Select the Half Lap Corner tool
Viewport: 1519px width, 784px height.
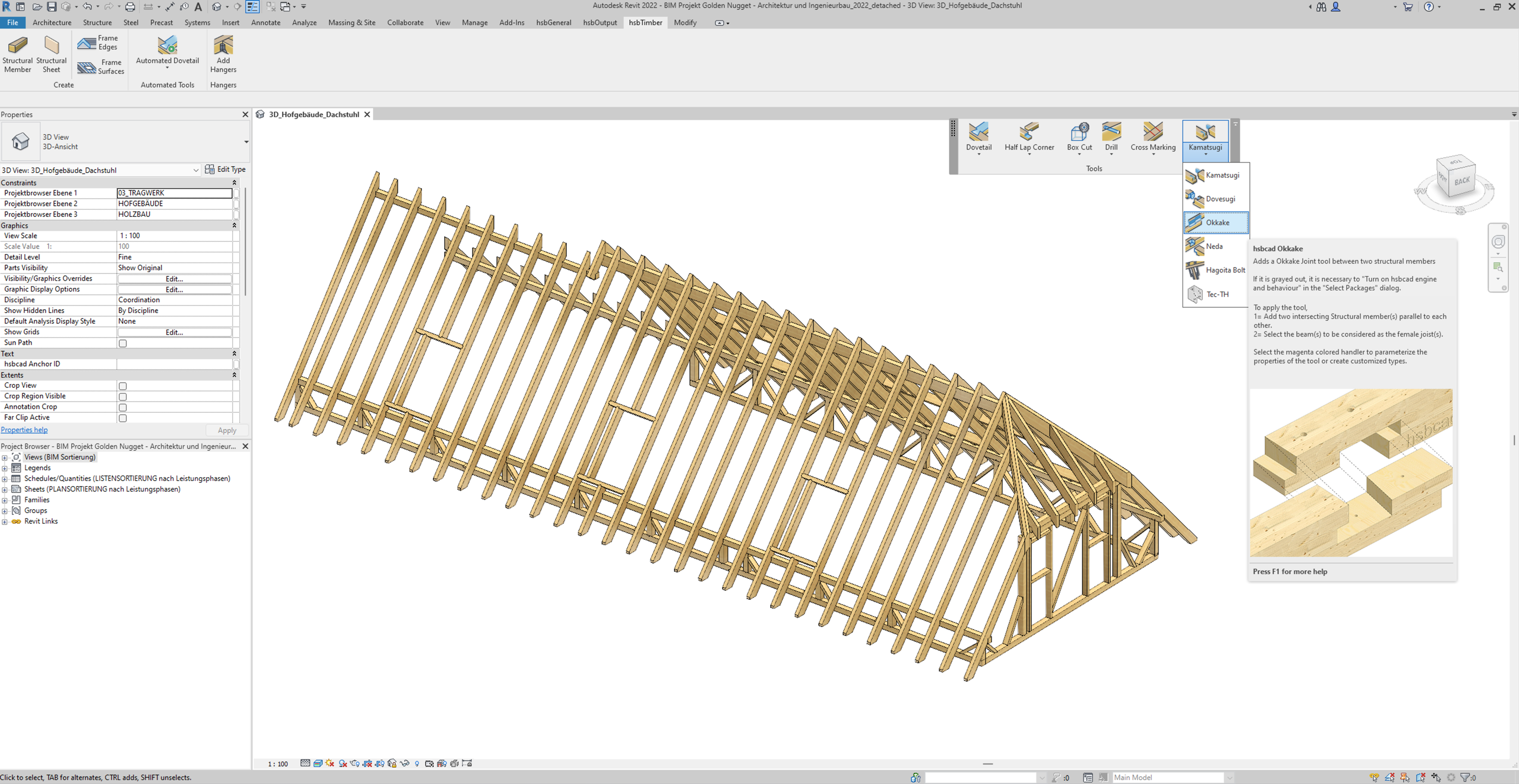(x=1029, y=133)
